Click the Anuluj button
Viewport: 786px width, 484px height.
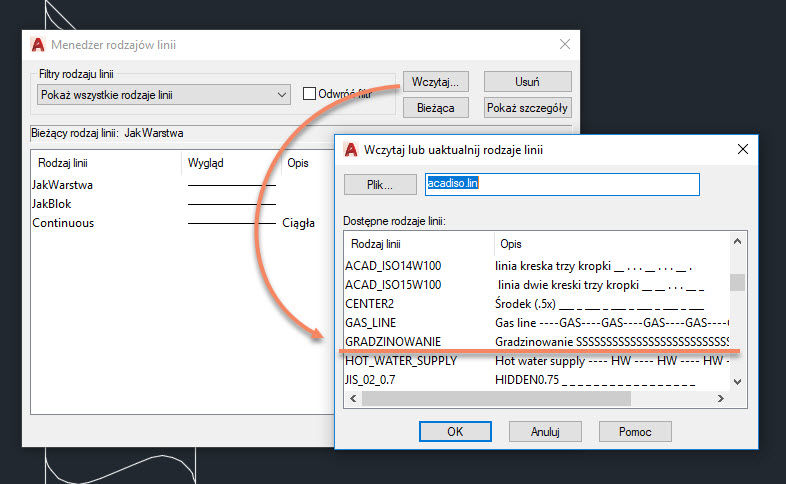coord(545,431)
